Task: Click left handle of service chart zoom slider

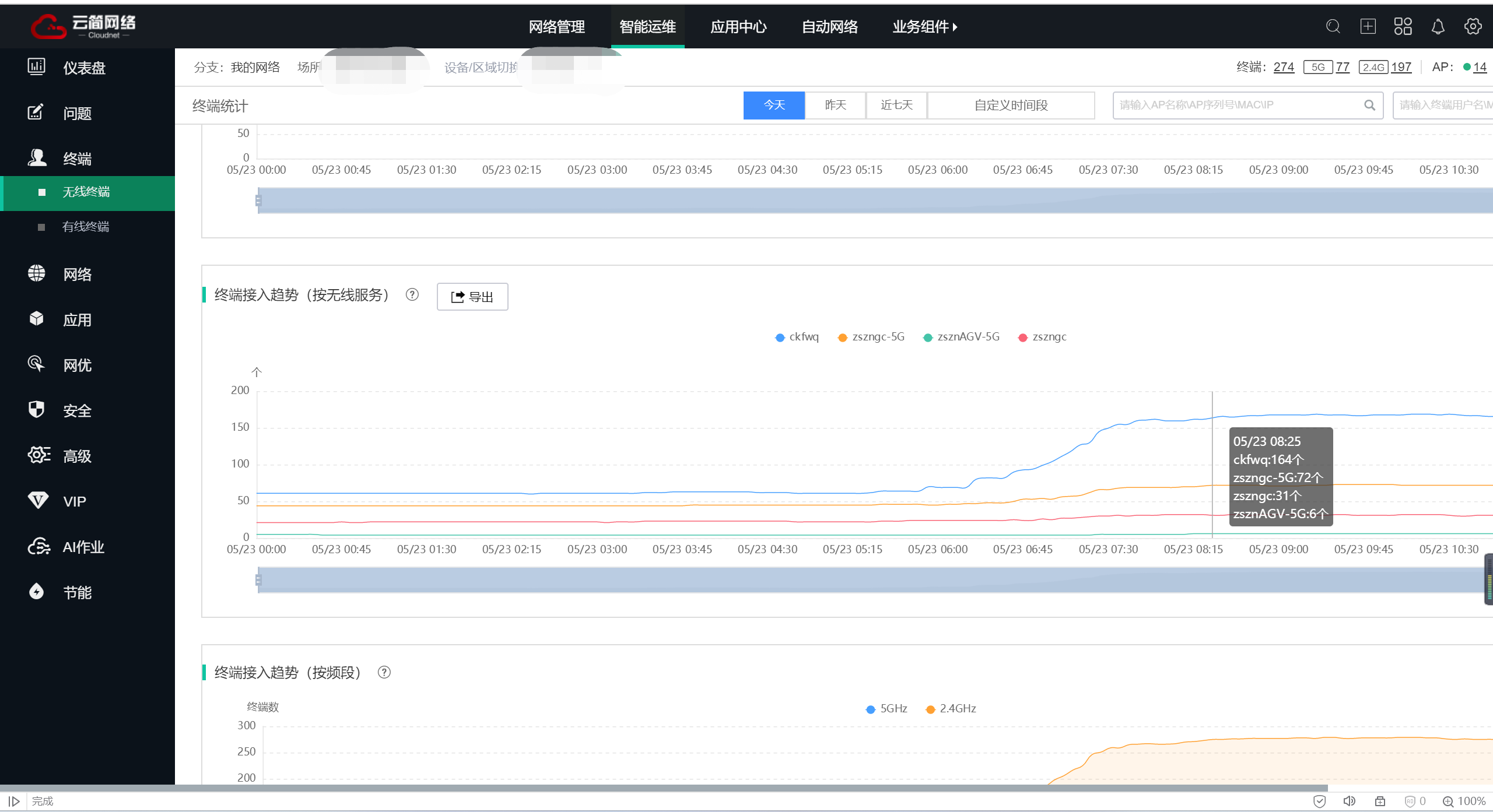Action: click(258, 580)
